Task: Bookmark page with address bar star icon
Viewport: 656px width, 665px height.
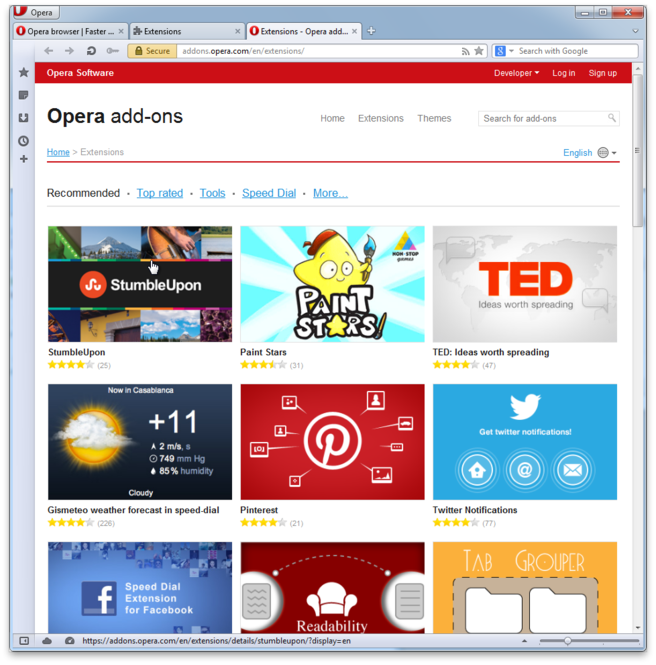Action: coord(479,51)
